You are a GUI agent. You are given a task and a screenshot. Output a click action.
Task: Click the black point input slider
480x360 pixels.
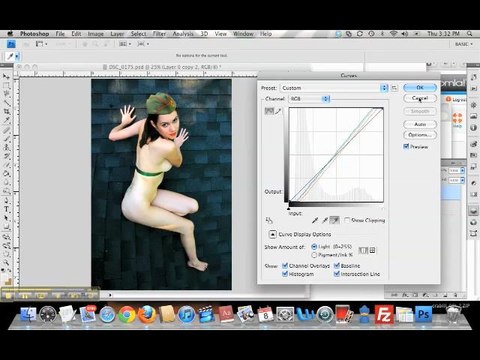pos(289,208)
